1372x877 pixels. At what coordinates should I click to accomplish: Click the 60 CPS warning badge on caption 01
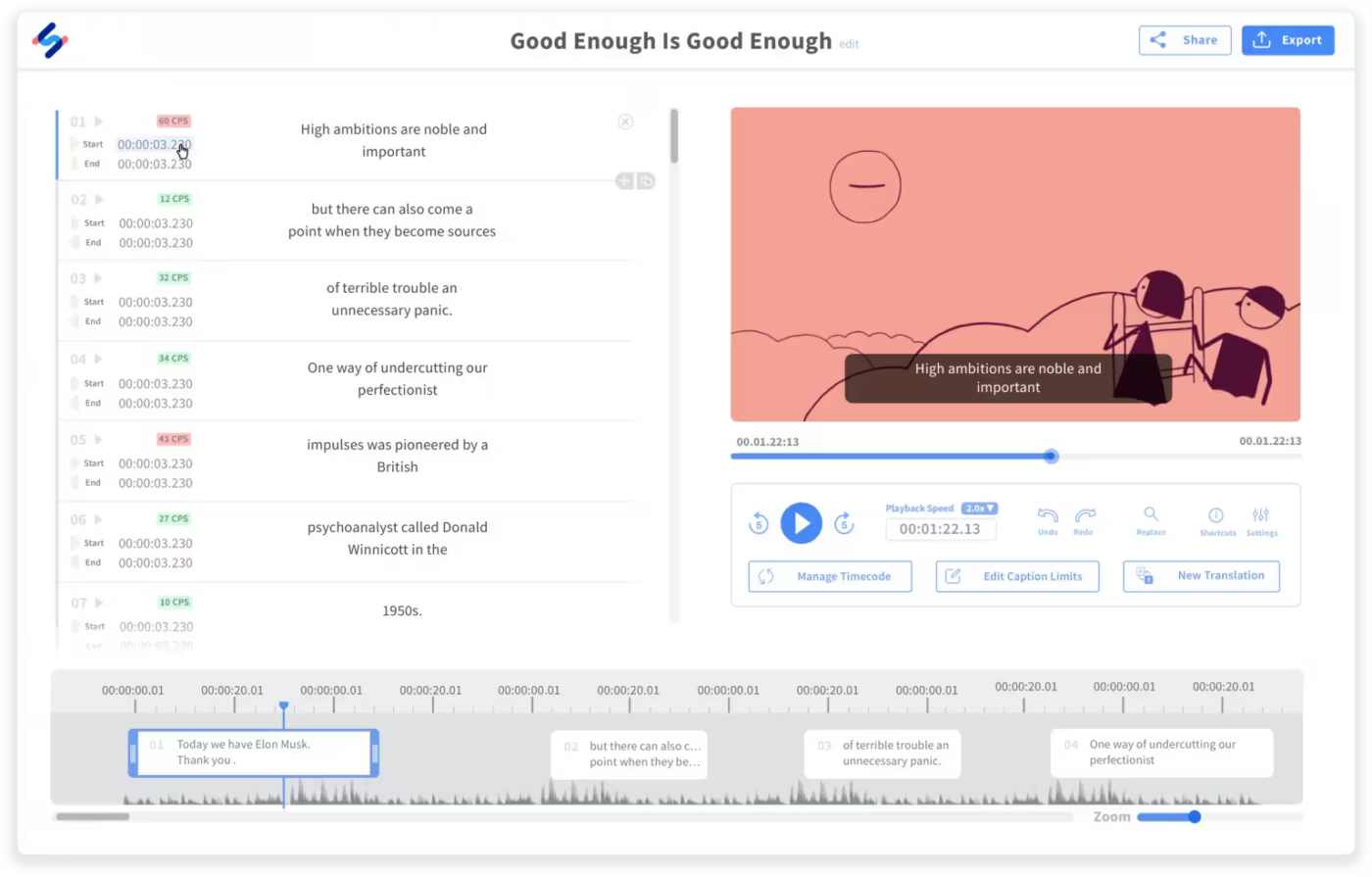tap(173, 122)
